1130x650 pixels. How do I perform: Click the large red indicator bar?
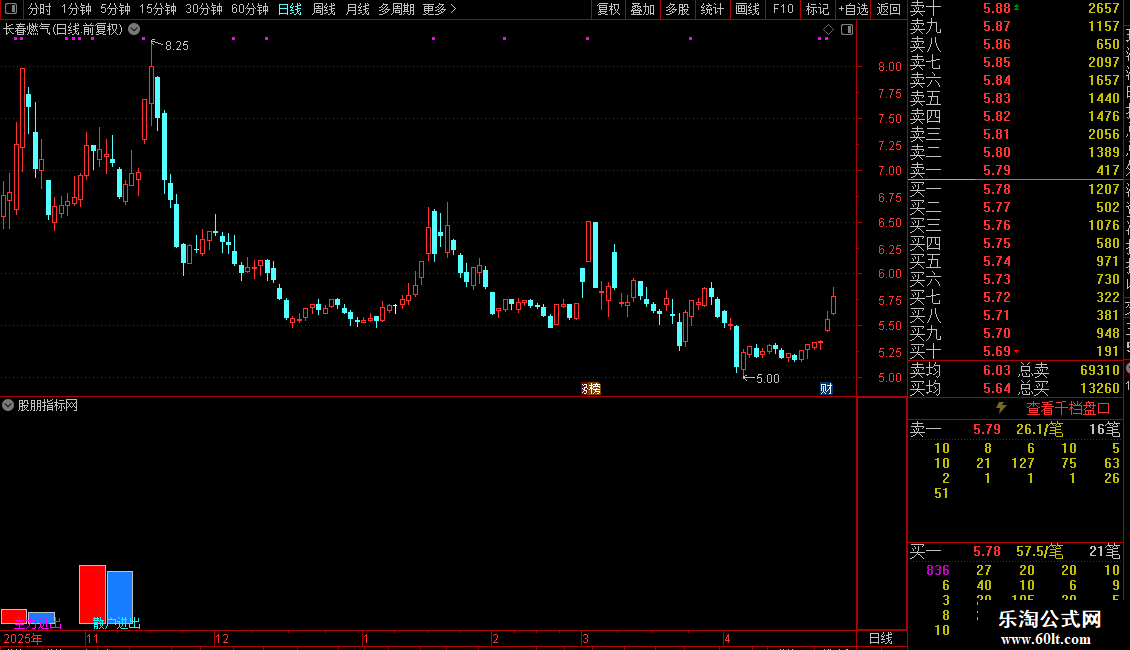(x=92, y=594)
